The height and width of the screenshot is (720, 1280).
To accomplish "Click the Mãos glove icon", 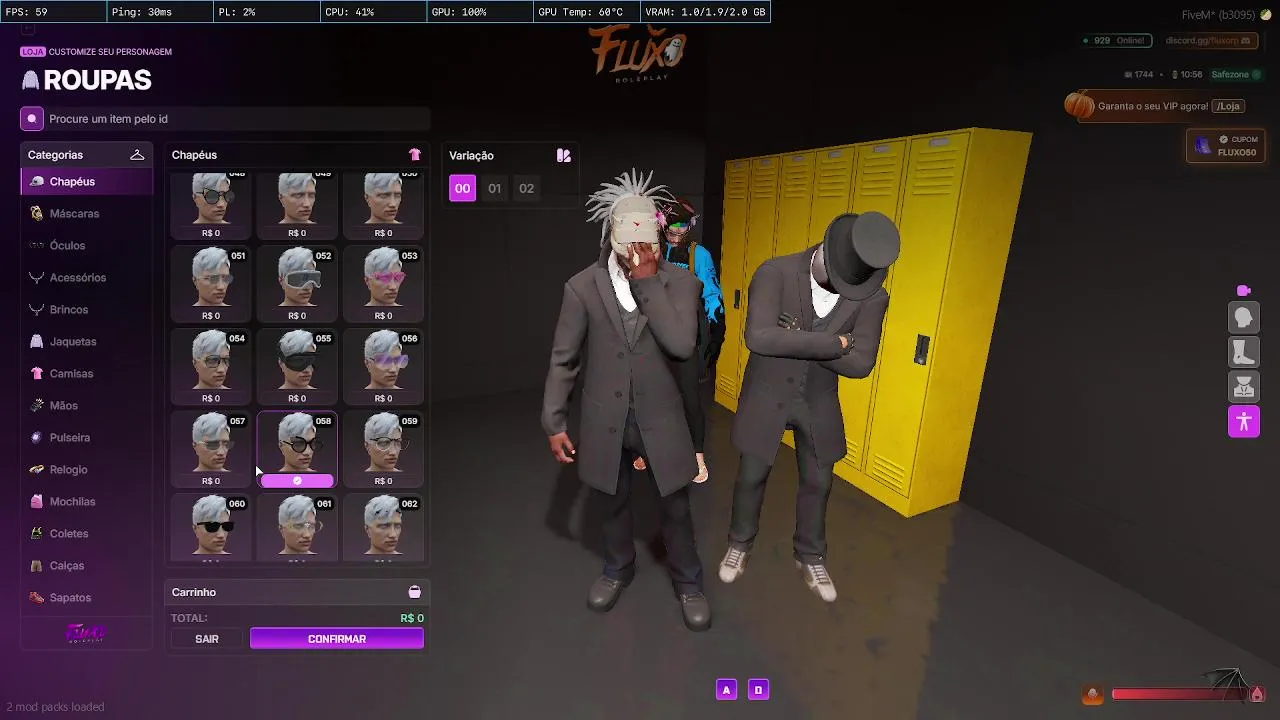I will (x=37, y=406).
